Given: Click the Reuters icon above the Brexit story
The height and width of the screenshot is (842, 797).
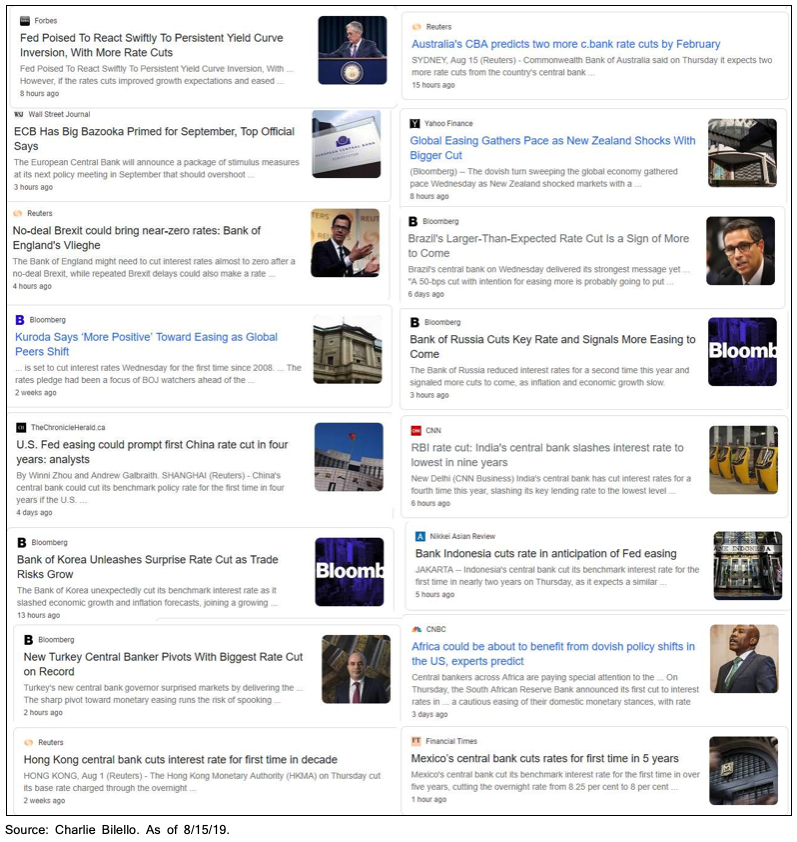Looking at the screenshot, I should 18,213.
